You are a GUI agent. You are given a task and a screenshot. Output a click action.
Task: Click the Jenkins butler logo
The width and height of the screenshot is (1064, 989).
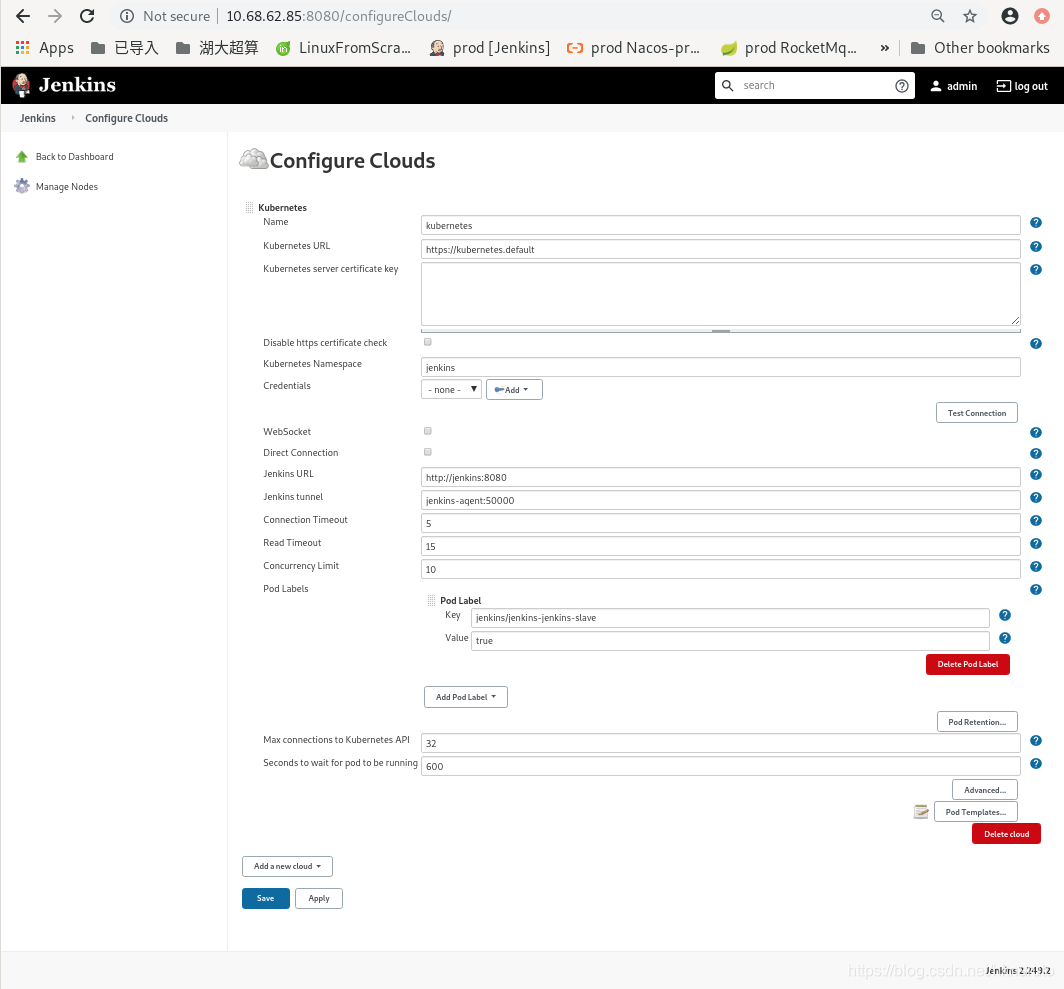coord(21,85)
